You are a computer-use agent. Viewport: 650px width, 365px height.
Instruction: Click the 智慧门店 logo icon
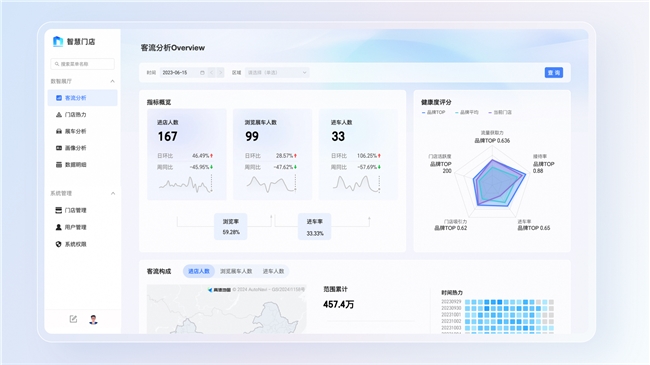tap(58, 41)
